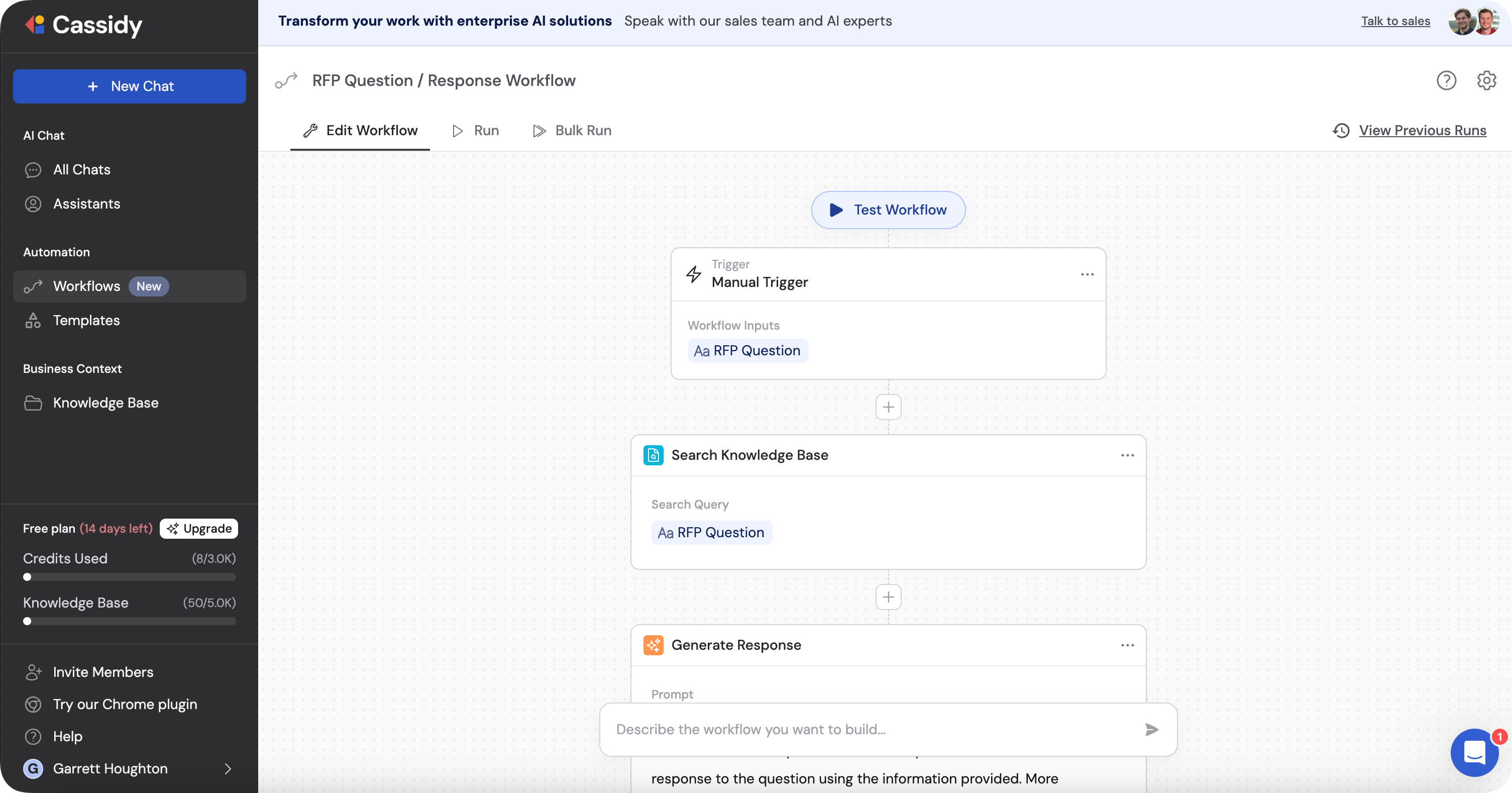This screenshot has width=1512, height=793.
Task: Open Knowledge Base in sidebar
Action: click(x=105, y=403)
